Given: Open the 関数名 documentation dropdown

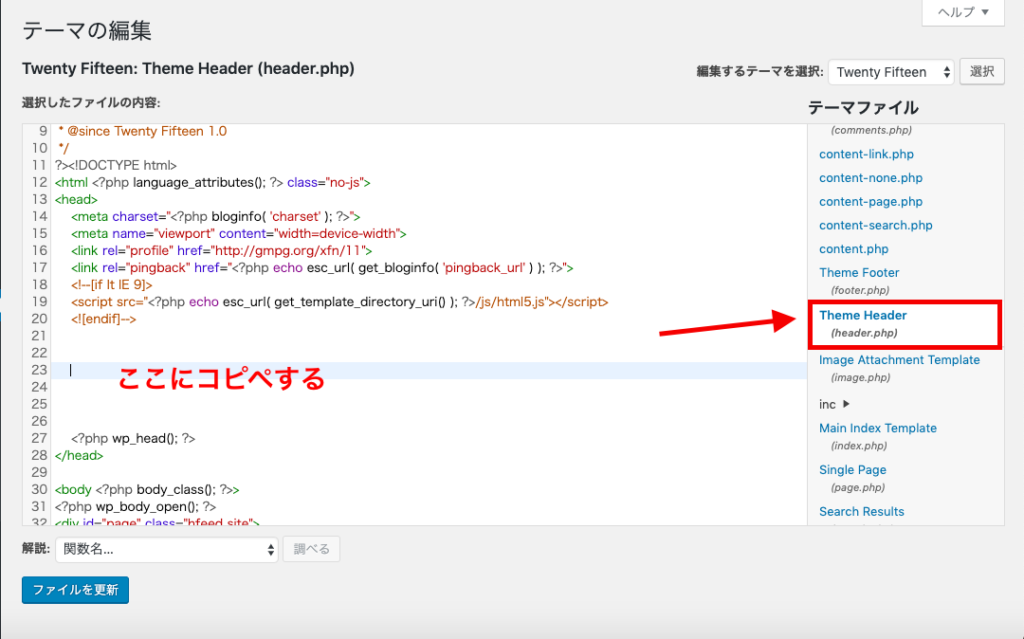Looking at the screenshot, I should click(167, 549).
